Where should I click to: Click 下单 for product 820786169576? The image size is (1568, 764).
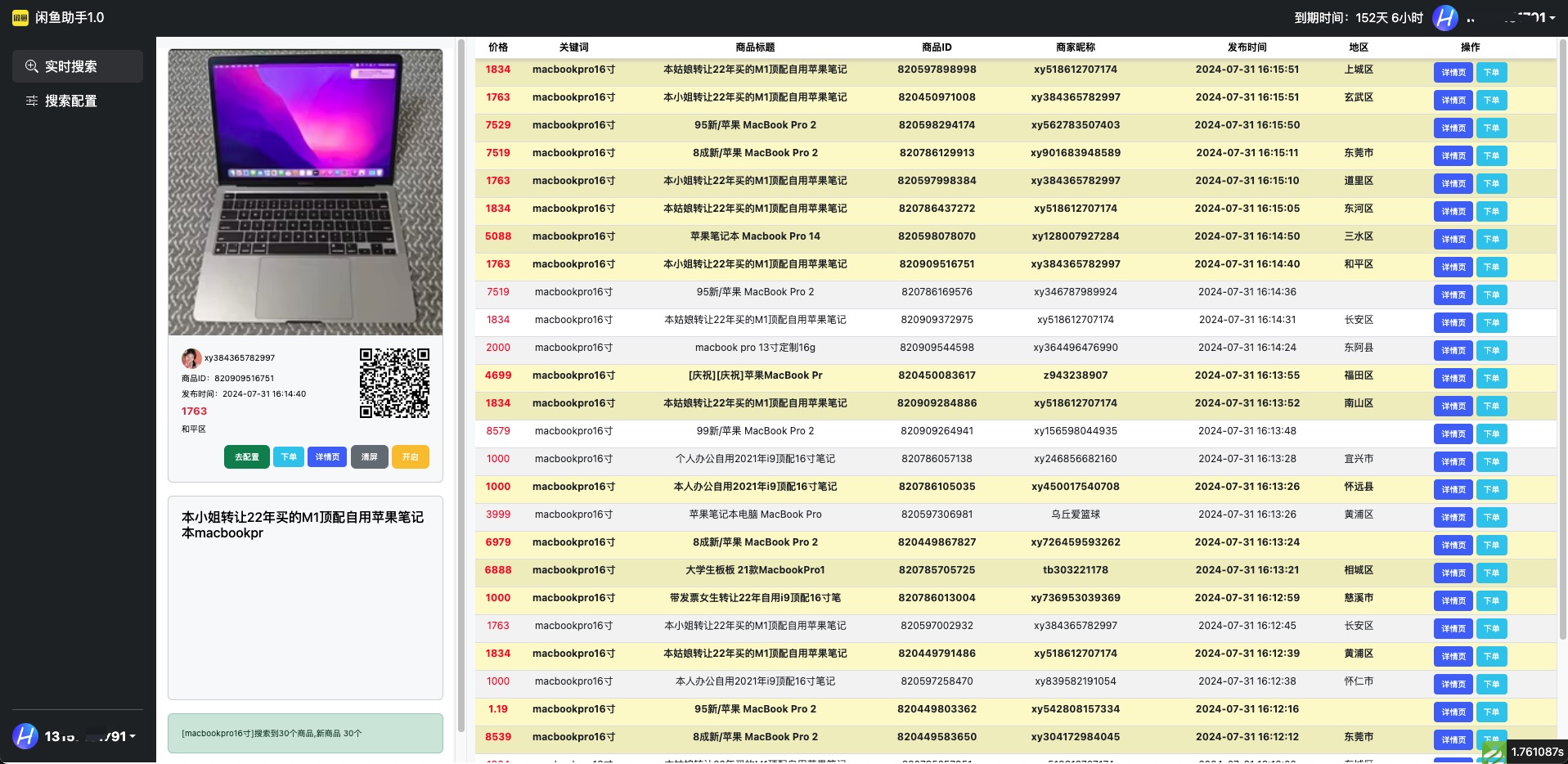(x=1492, y=295)
